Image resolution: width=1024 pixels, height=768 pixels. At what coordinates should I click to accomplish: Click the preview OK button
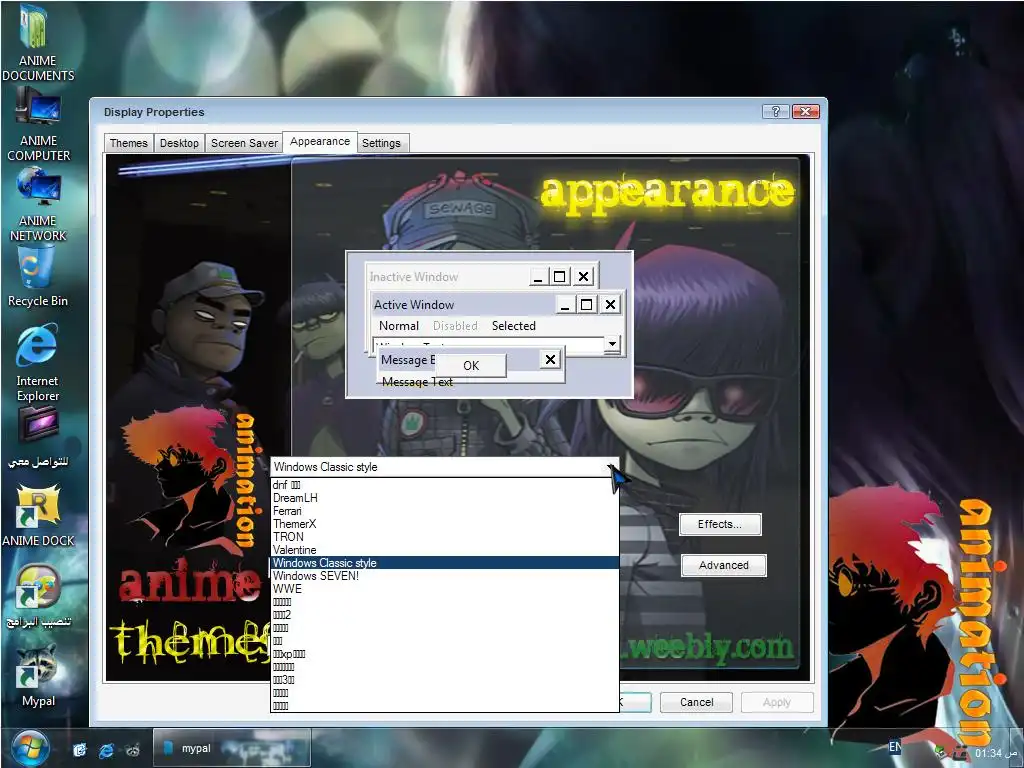pyautogui.click(x=471, y=366)
